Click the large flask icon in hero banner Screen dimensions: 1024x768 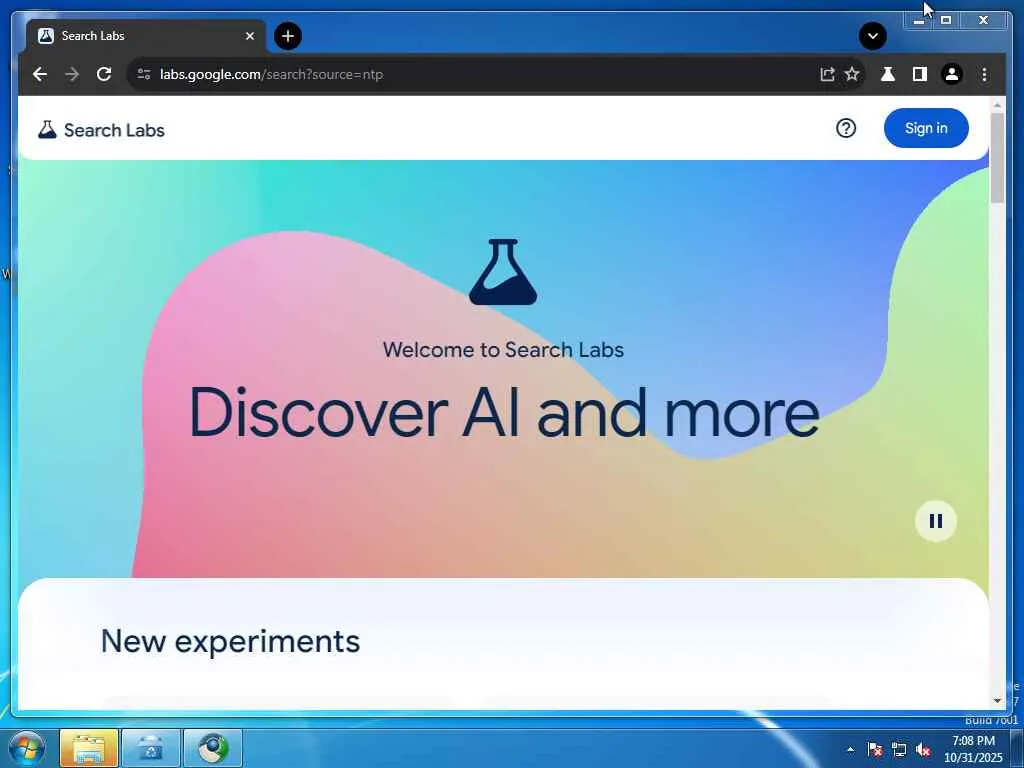[503, 272]
